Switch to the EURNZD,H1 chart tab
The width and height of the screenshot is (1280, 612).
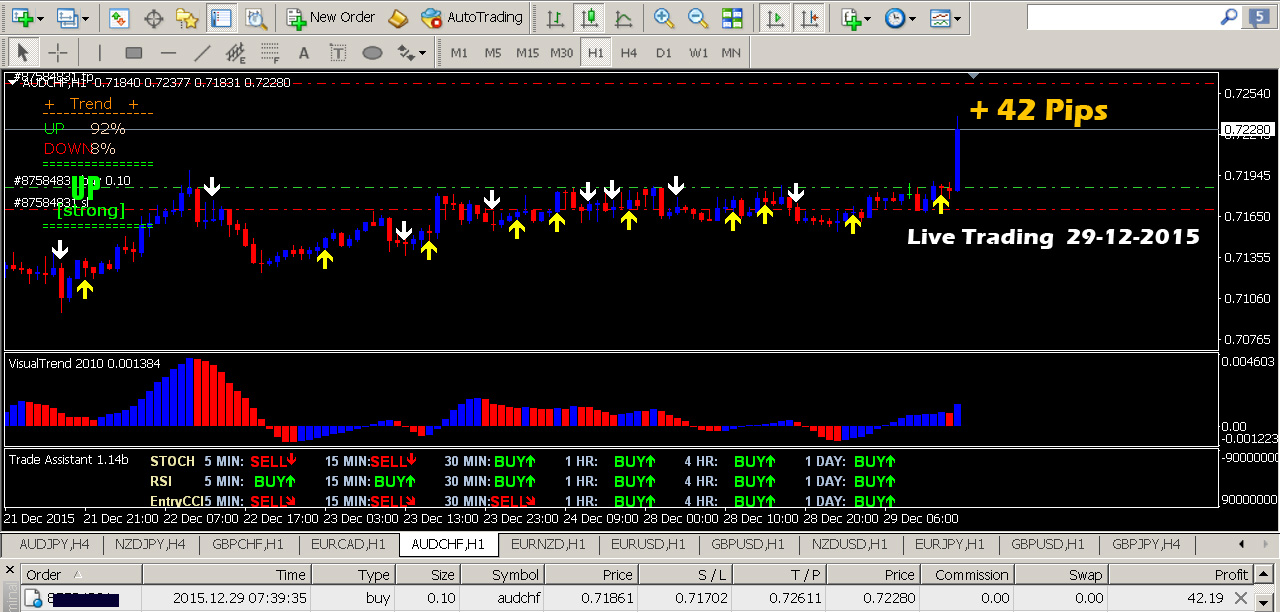[548, 545]
